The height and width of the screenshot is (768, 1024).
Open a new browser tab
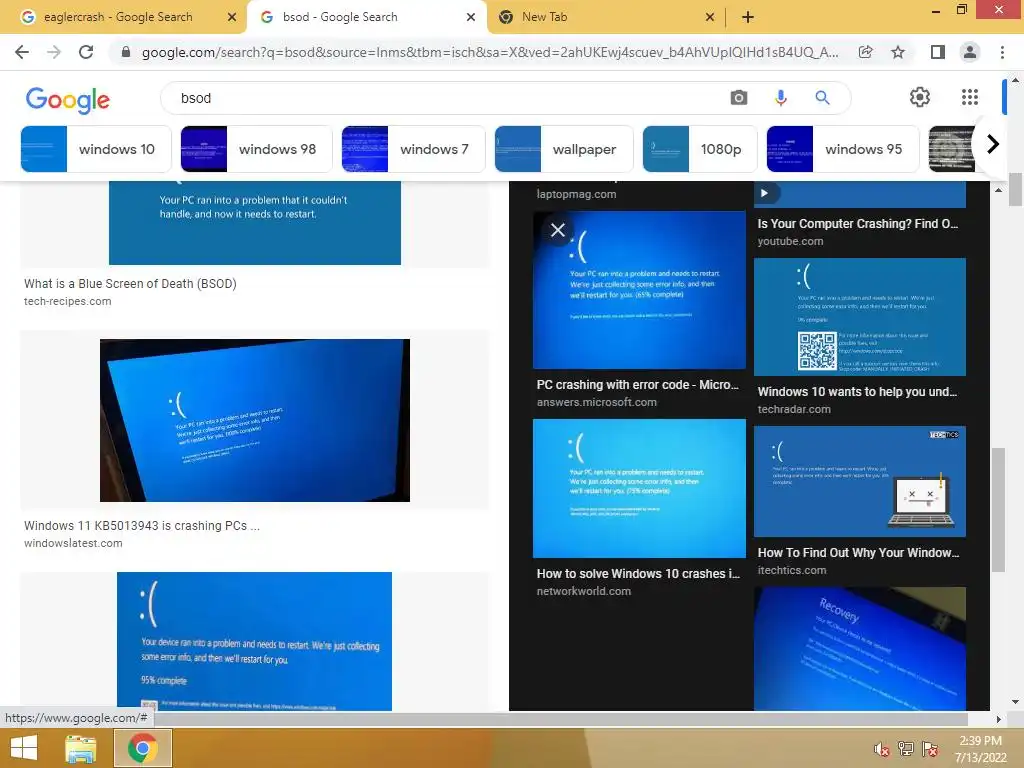[x=748, y=17]
